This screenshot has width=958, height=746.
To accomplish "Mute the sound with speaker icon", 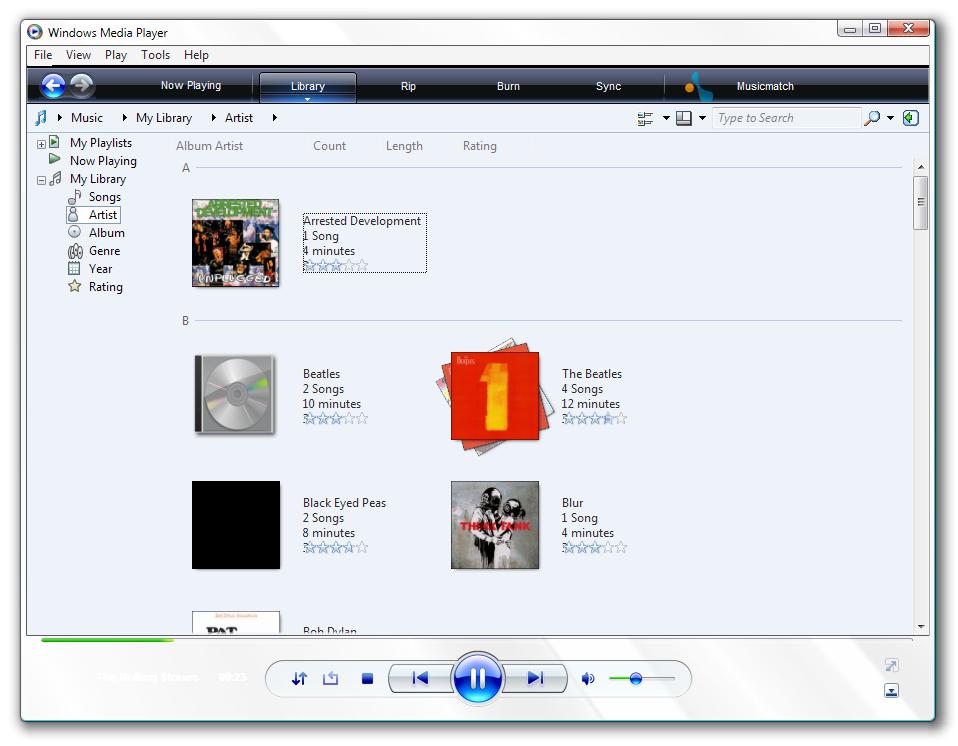I will tap(588, 678).
